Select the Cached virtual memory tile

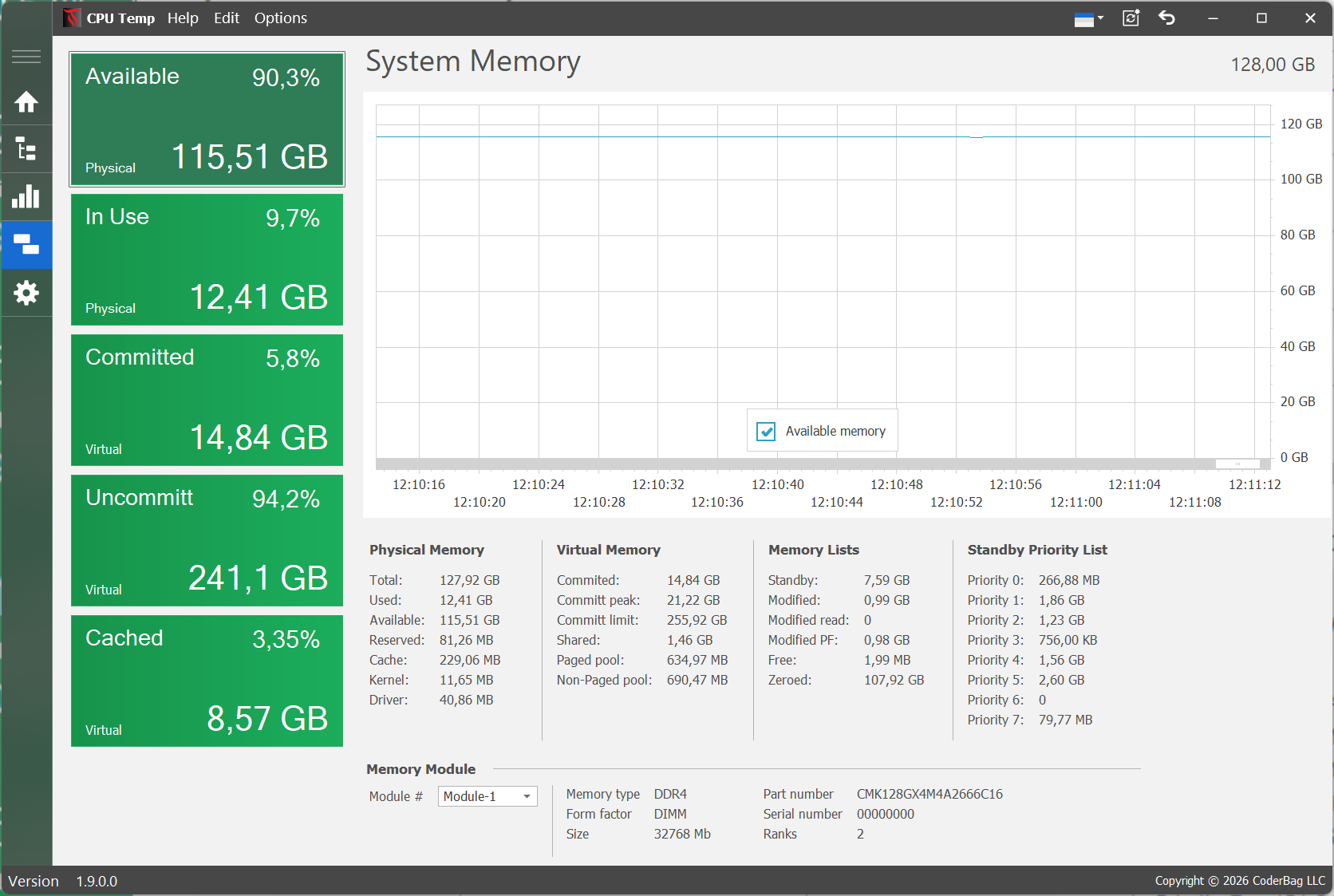pyautogui.click(x=207, y=681)
